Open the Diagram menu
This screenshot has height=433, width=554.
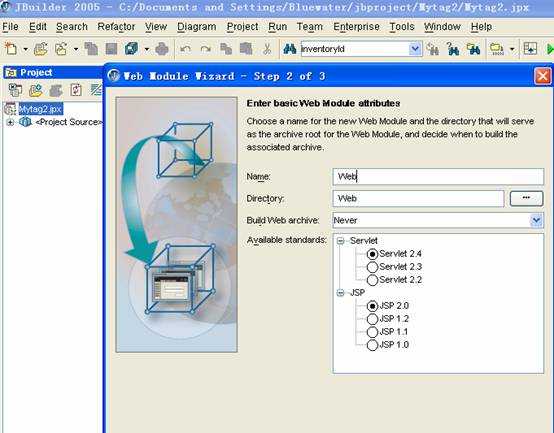point(197,27)
